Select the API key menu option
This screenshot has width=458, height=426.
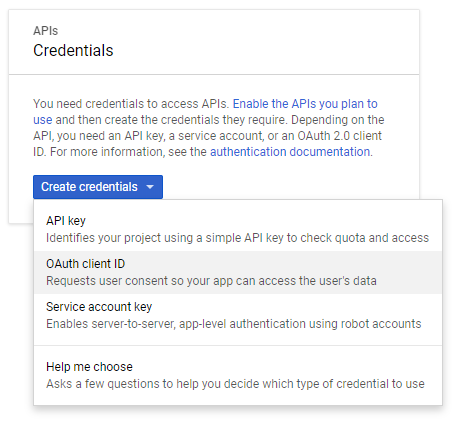(238, 229)
